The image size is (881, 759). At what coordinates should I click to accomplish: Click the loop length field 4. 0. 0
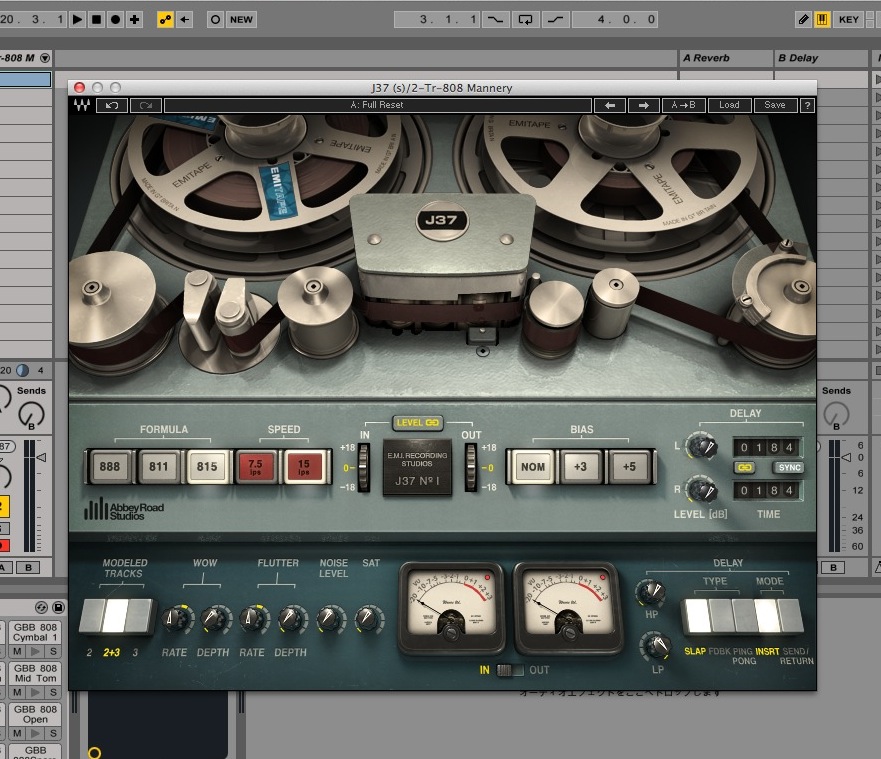coord(615,20)
